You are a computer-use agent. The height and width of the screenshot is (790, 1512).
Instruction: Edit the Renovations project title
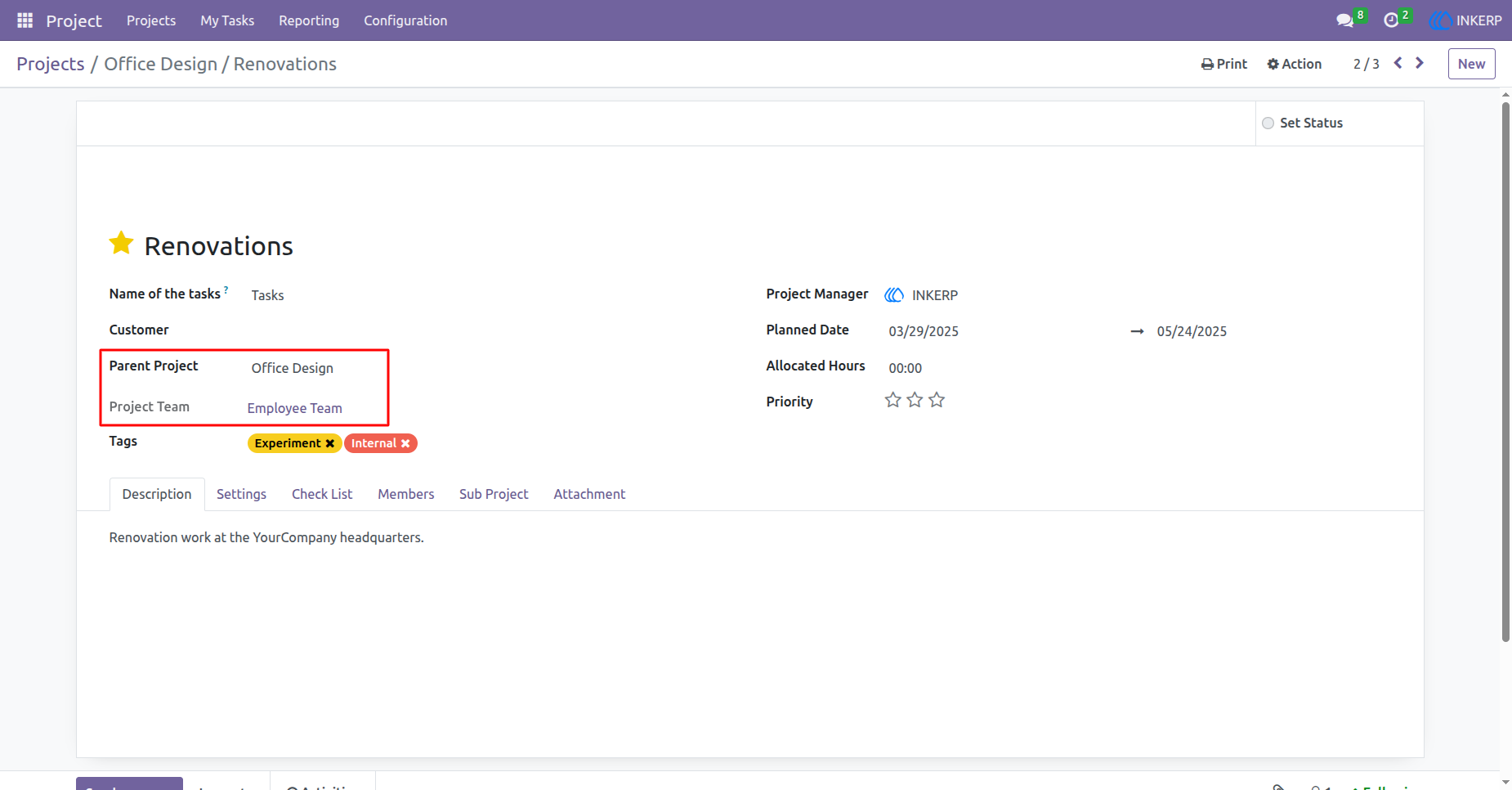point(219,246)
